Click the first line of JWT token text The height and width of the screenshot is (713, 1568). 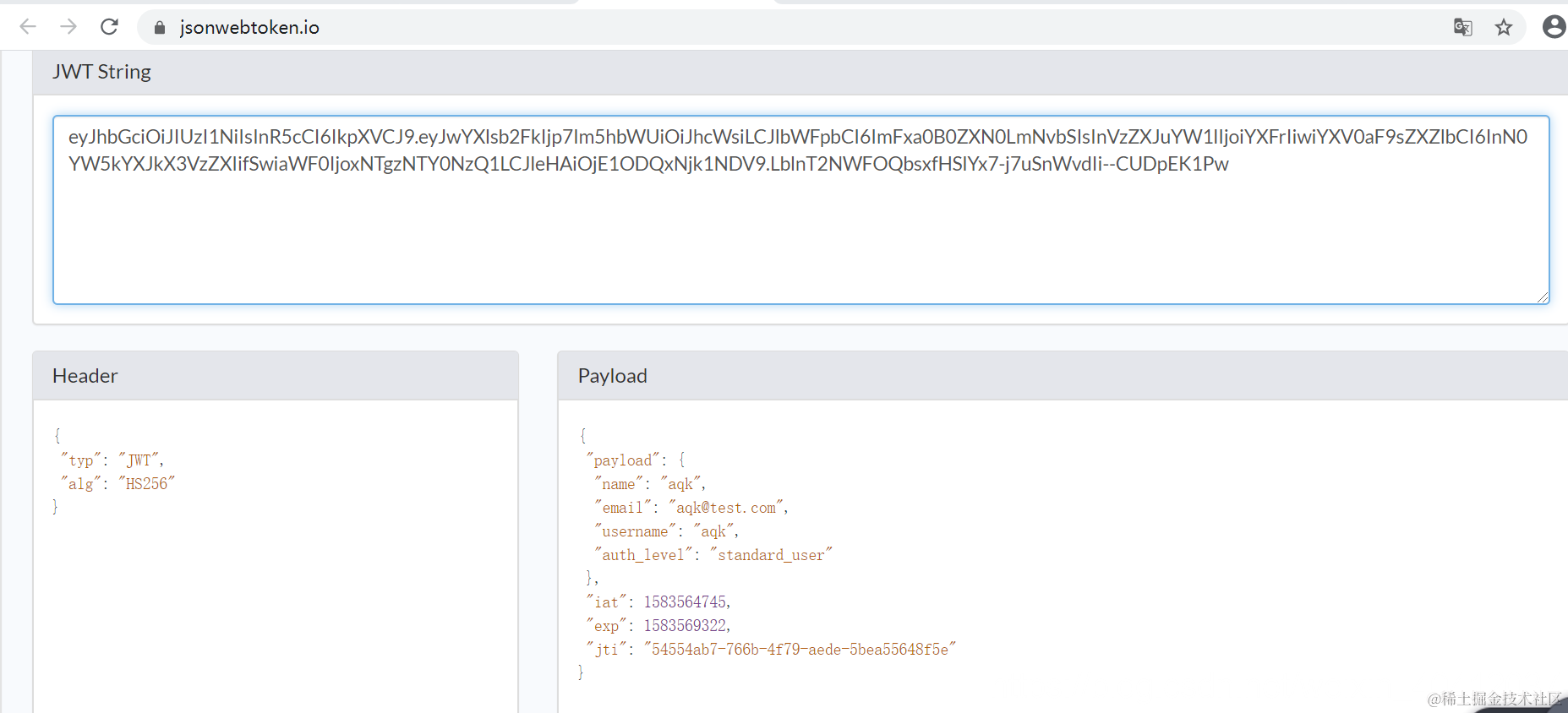click(x=798, y=137)
